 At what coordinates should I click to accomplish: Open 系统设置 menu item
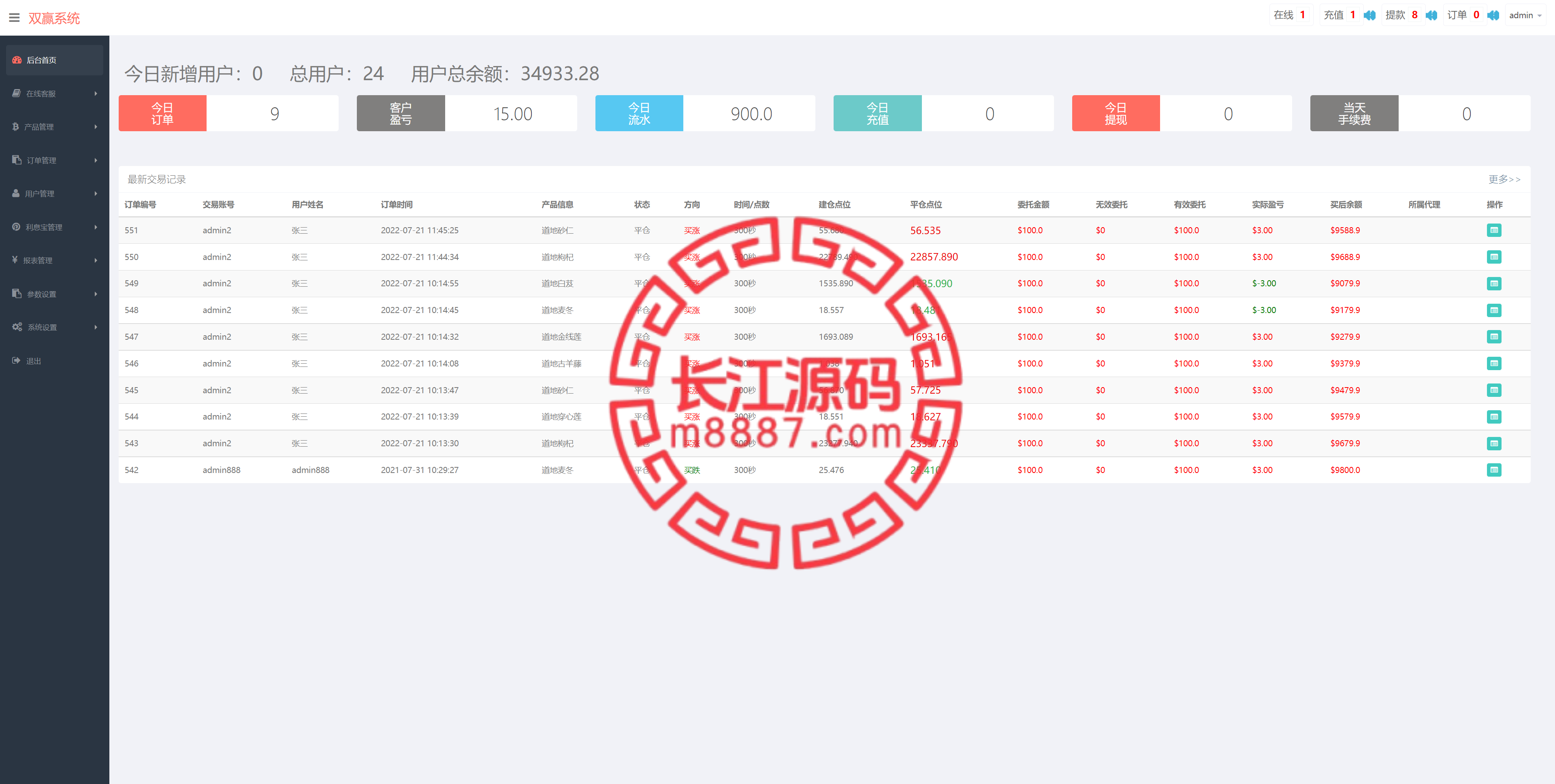click(x=54, y=327)
